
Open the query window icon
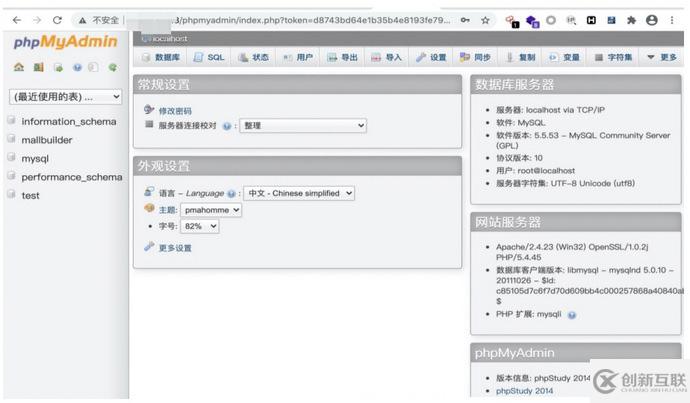point(58,67)
